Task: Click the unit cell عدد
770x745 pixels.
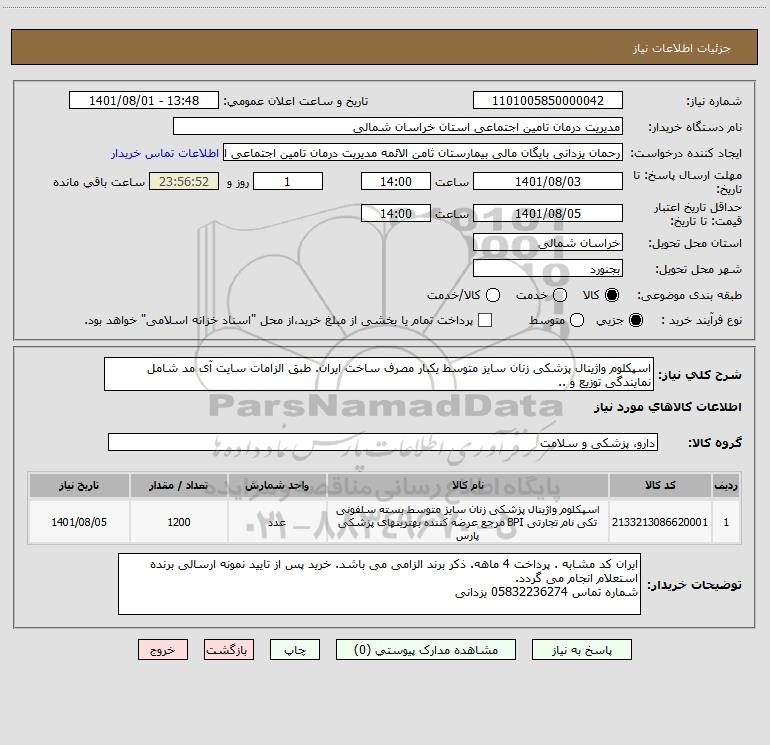Action: (x=277, y=522)
